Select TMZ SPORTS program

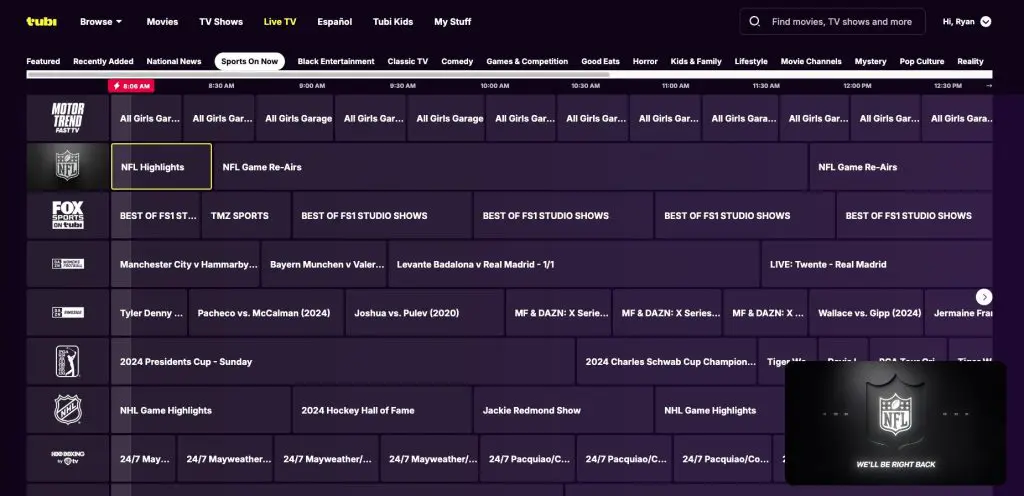coord(246,215)
